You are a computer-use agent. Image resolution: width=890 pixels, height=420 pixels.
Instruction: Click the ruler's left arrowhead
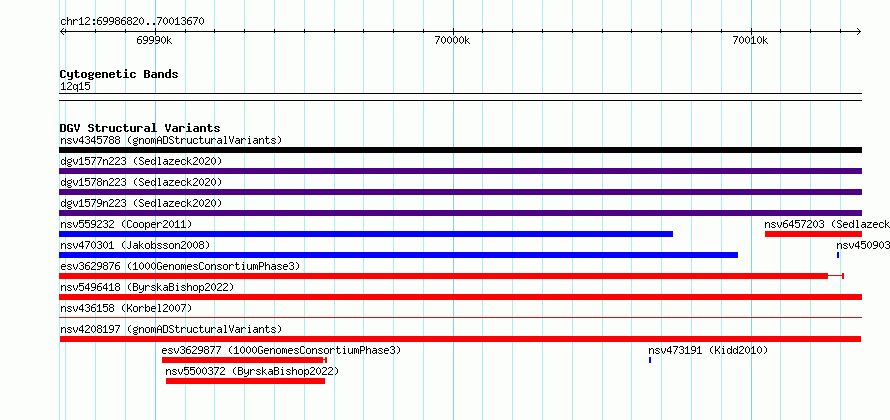tap(62, 31)
